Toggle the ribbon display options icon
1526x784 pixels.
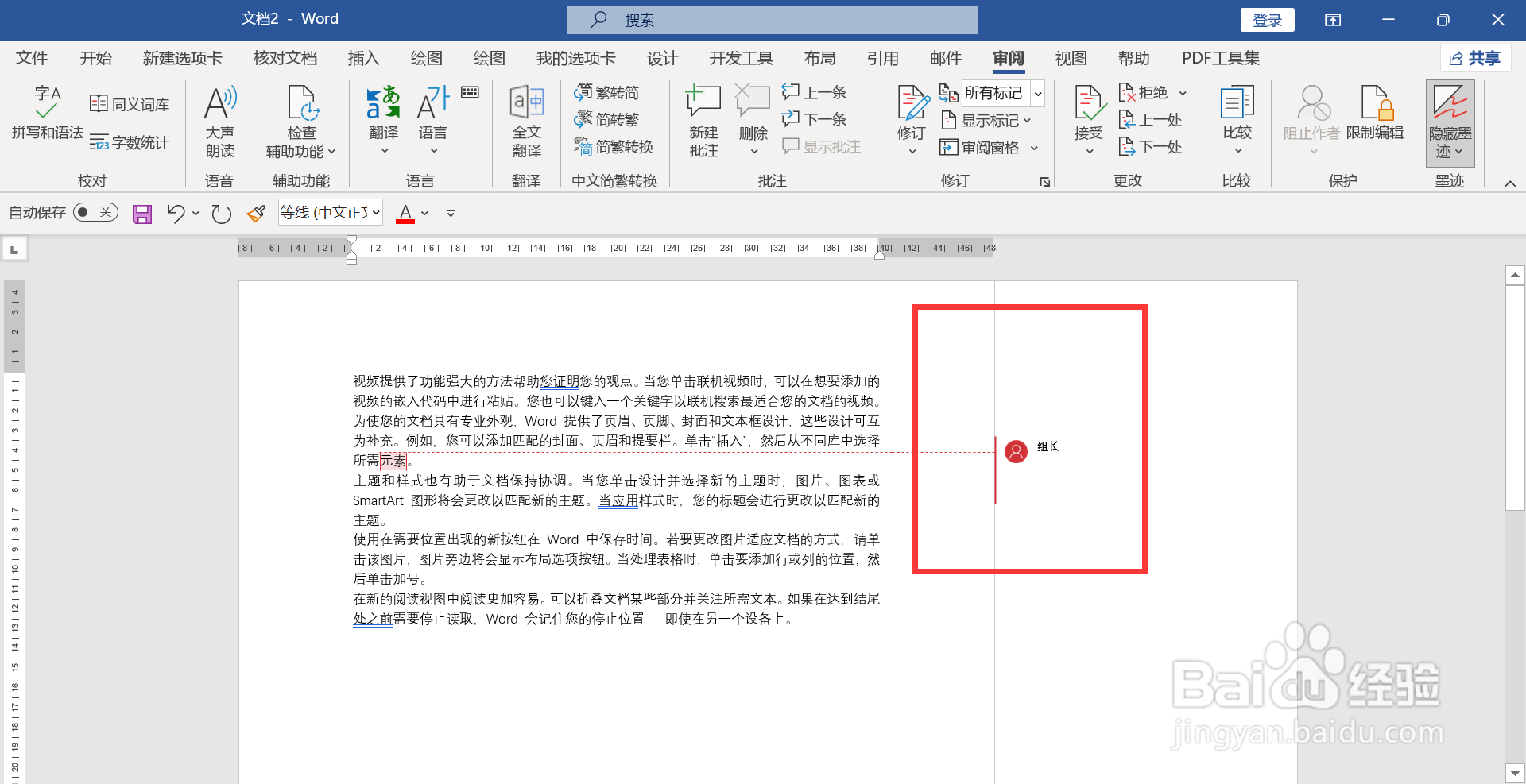[x=1333, y=20]
